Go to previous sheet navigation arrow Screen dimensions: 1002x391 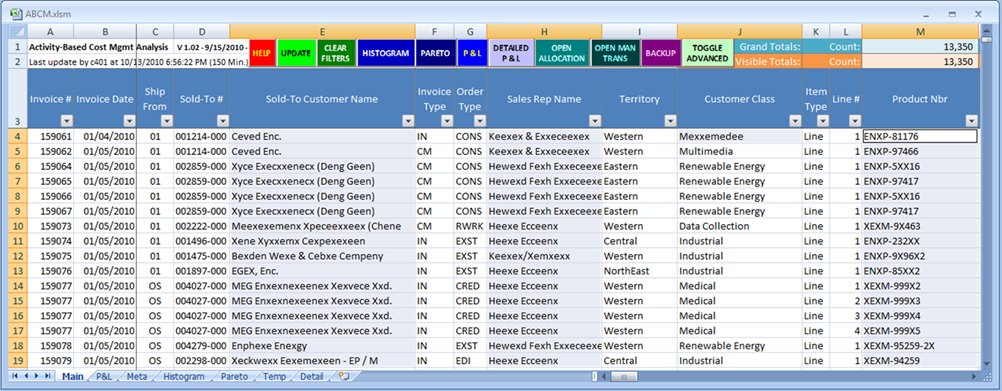coord(26,376)
